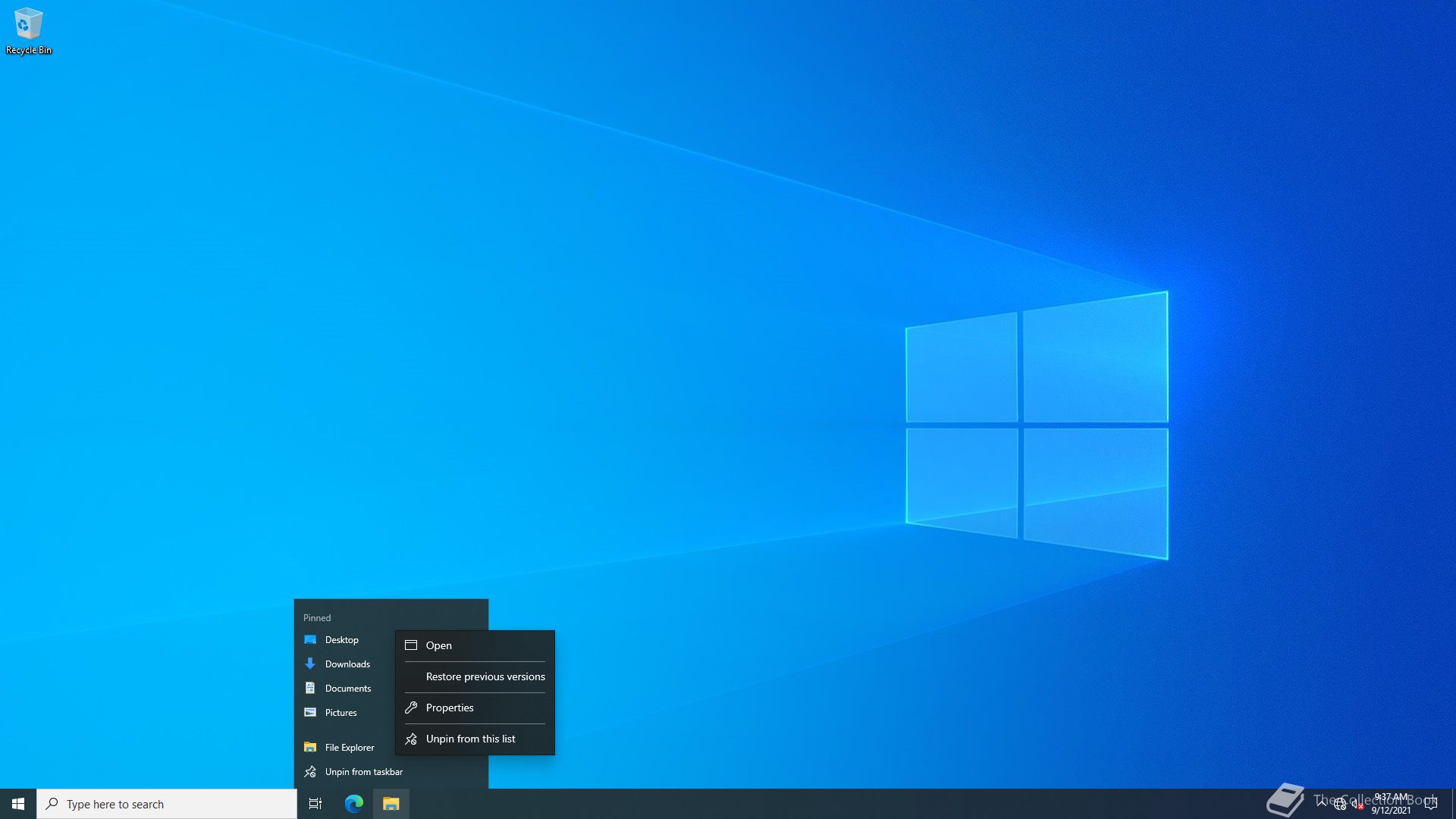
Task: Launch Microsoft Edge from the taskbar
Action: pyautogui.click(x=353, y=804)
